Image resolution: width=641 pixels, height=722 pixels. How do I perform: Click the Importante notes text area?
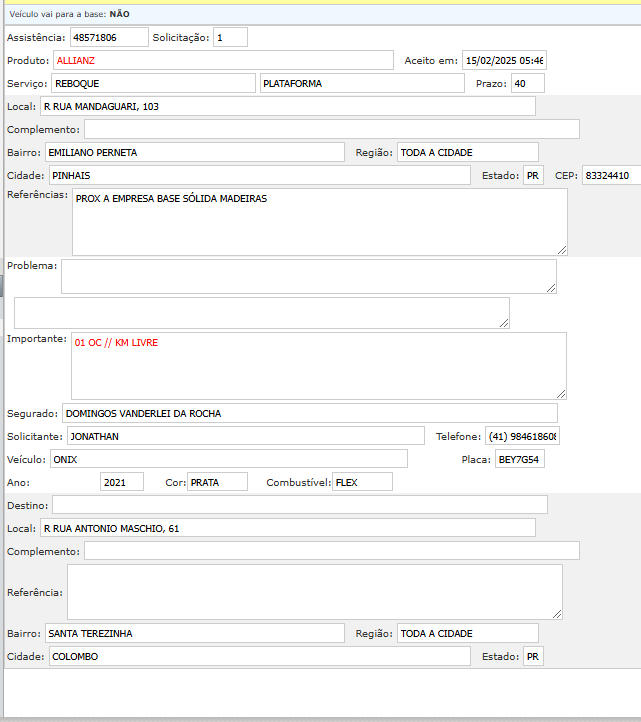(318, 365)
